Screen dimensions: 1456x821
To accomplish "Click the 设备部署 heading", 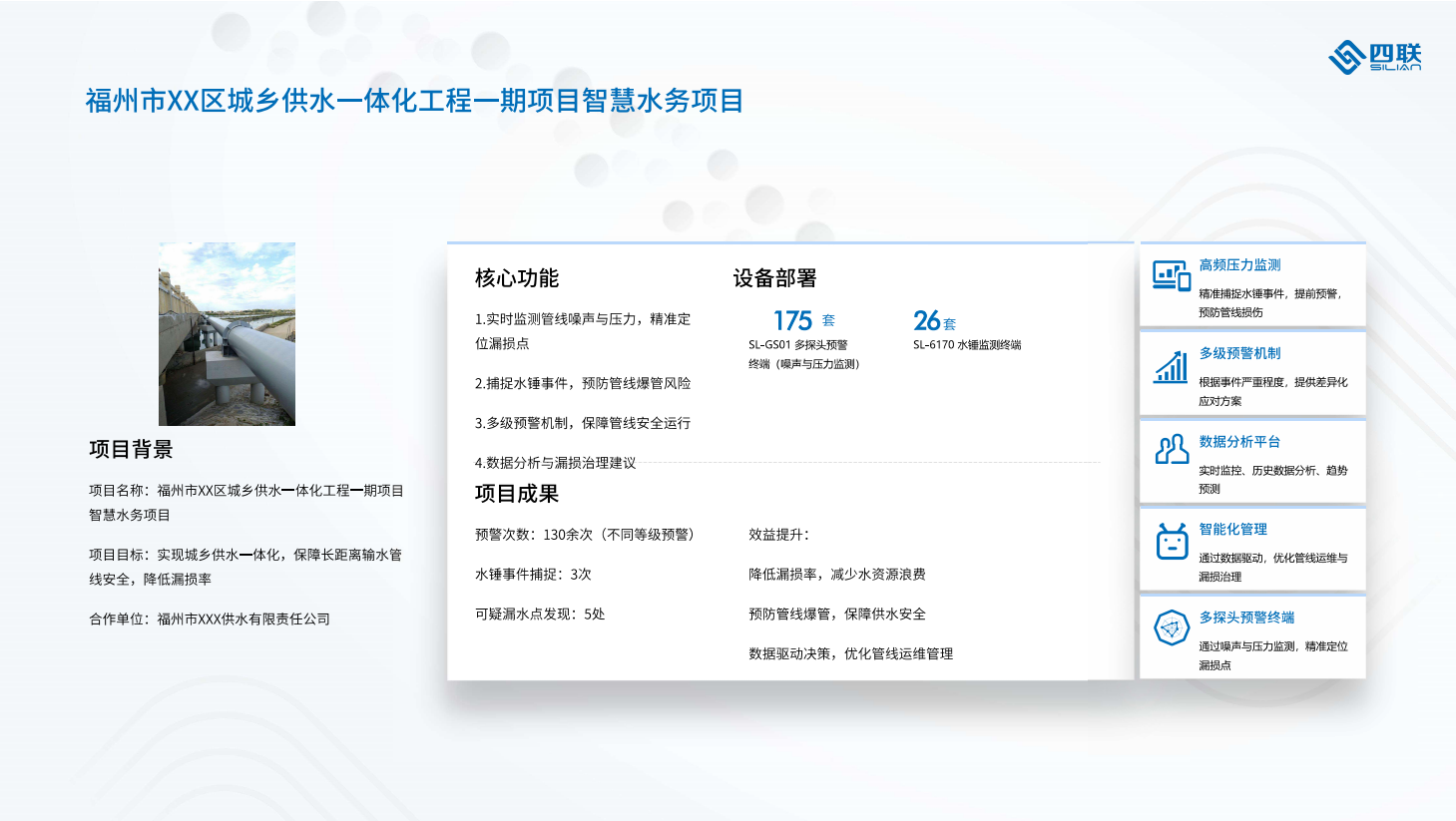I will (774, 278).
